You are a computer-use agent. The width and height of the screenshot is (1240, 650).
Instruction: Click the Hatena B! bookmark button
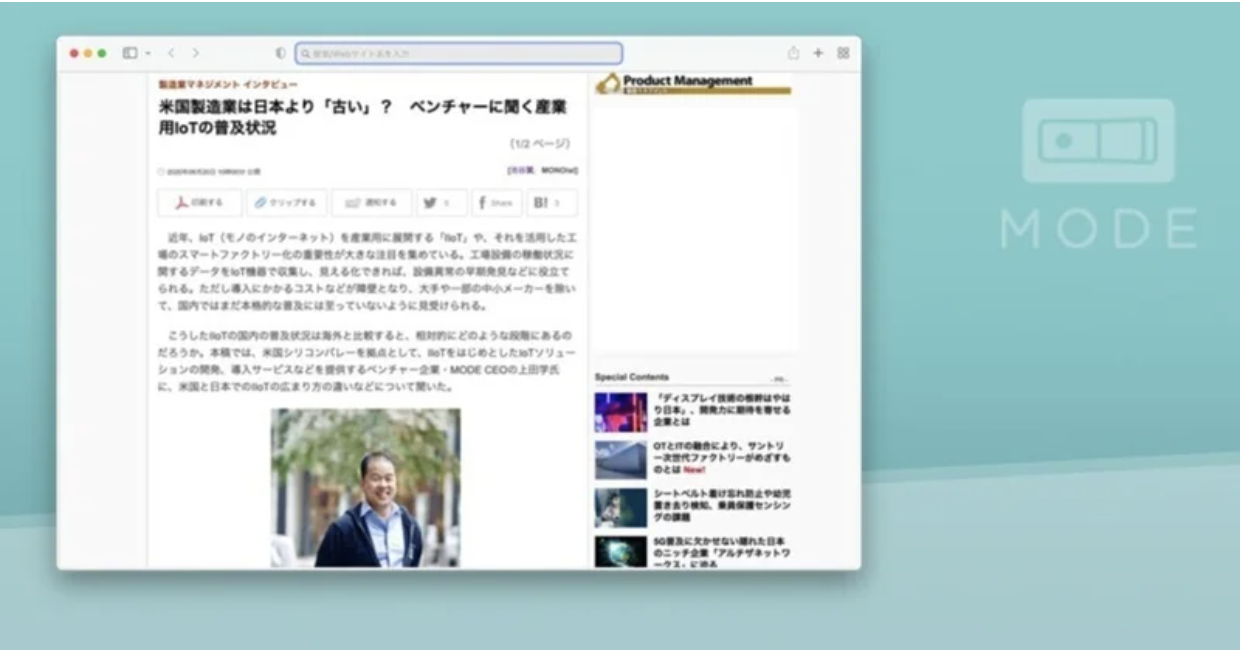coord(552,203)
